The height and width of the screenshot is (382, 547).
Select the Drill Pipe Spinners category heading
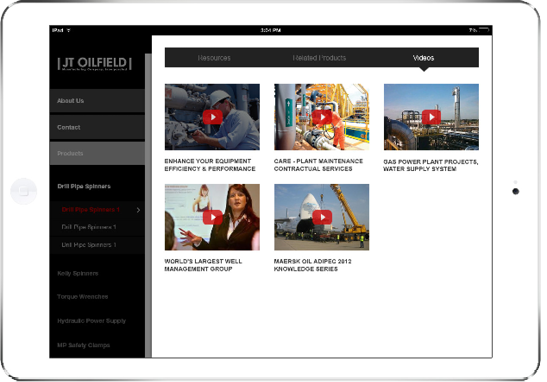[x=84, y=186]
